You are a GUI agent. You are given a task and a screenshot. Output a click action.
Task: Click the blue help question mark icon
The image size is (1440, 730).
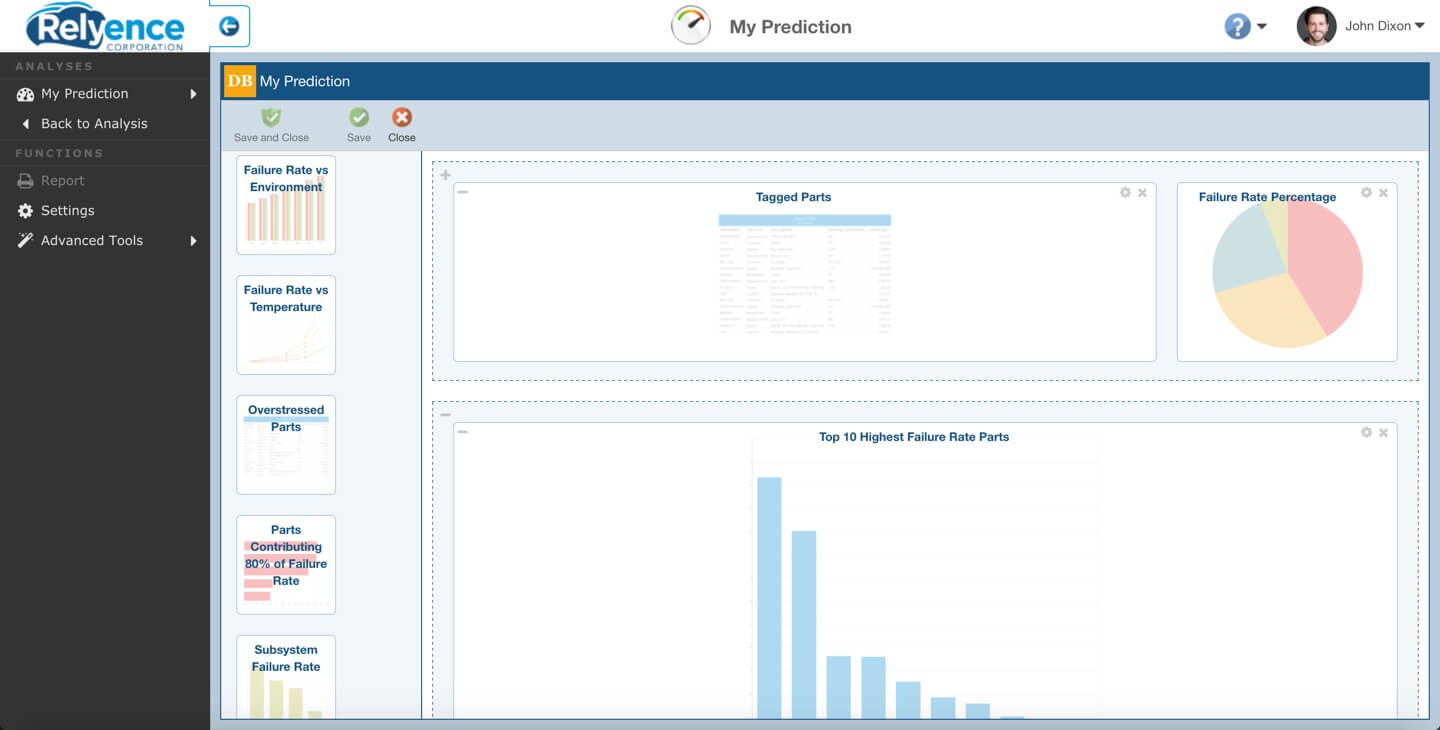click(1238, 25)
